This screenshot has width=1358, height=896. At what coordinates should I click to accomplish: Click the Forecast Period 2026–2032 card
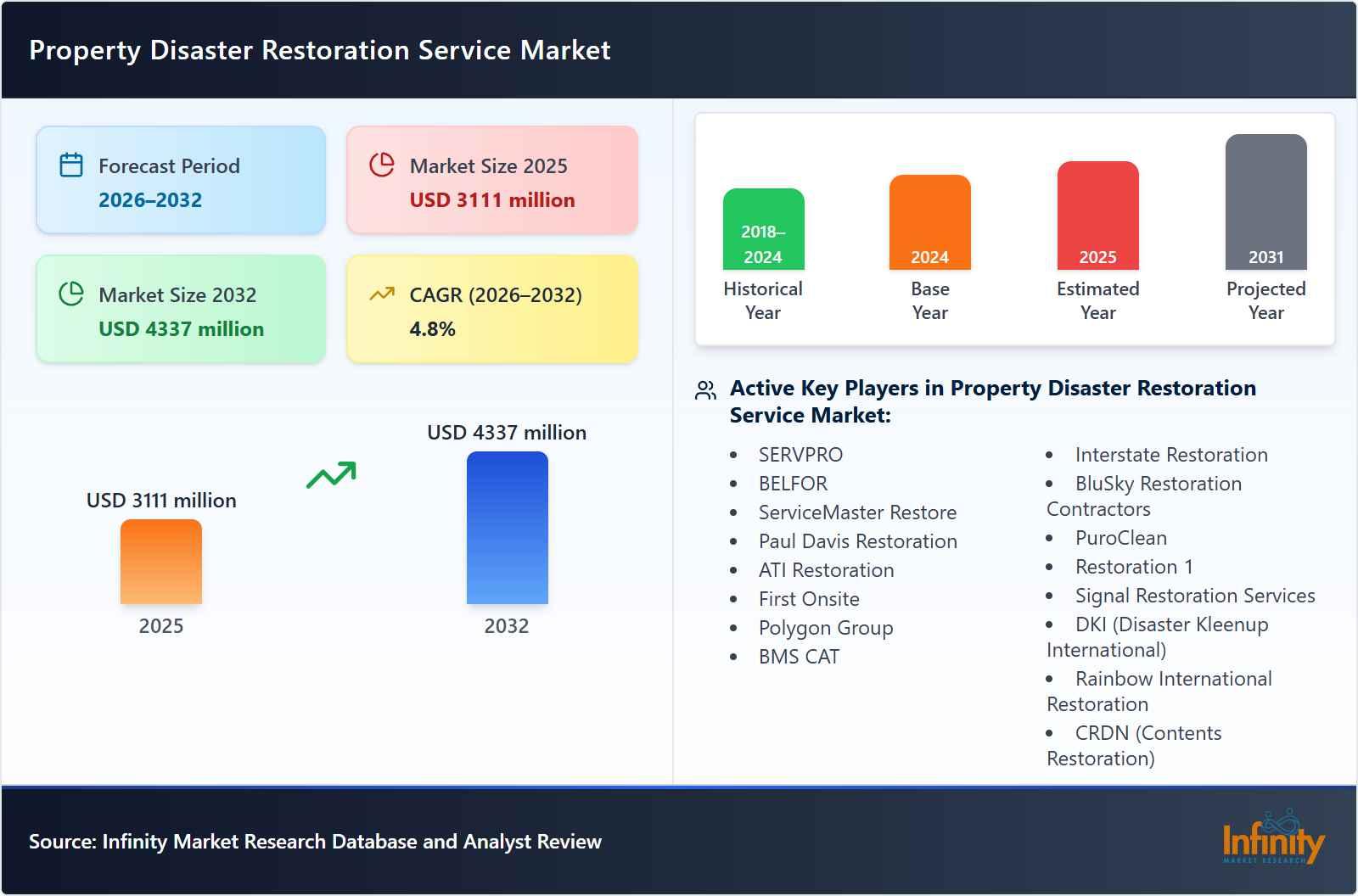pos(180,179)
